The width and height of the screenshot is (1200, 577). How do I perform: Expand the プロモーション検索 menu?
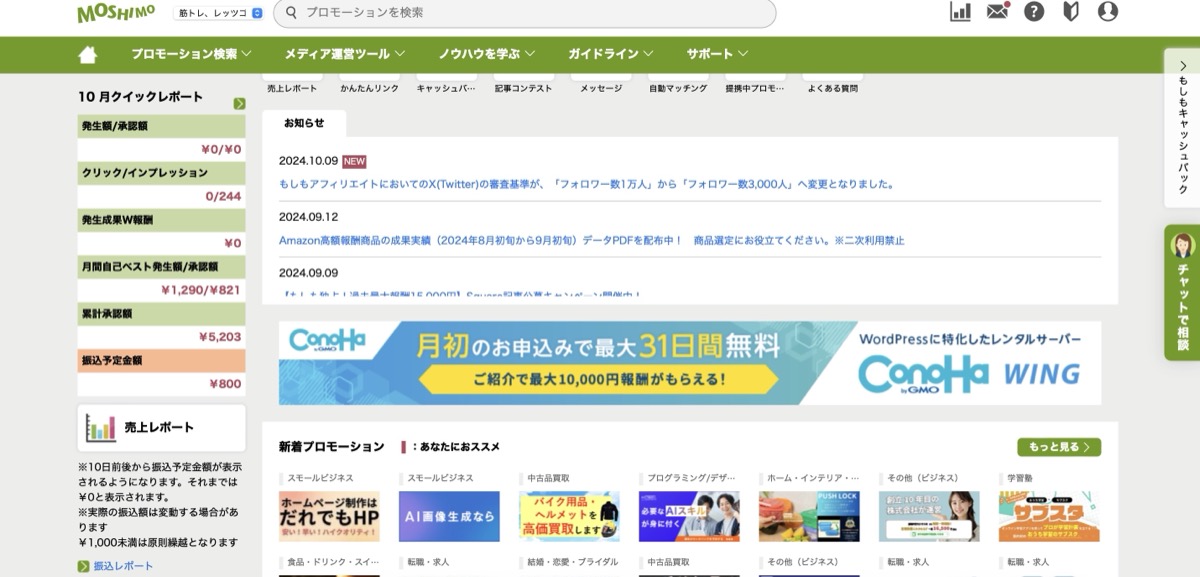191,54
